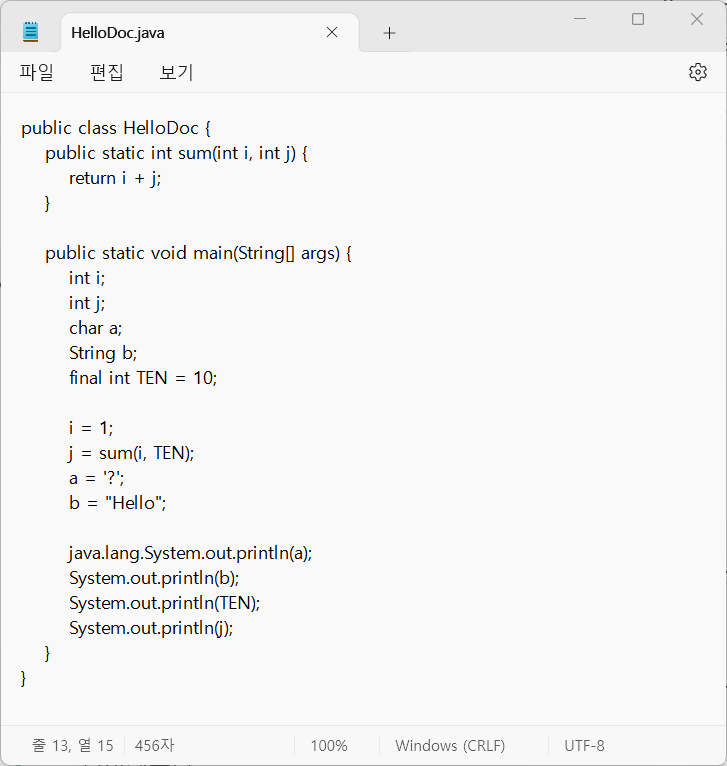Open the settings gear icon
This screenshot has width=727, height=766.
click(x=698, y=72)
